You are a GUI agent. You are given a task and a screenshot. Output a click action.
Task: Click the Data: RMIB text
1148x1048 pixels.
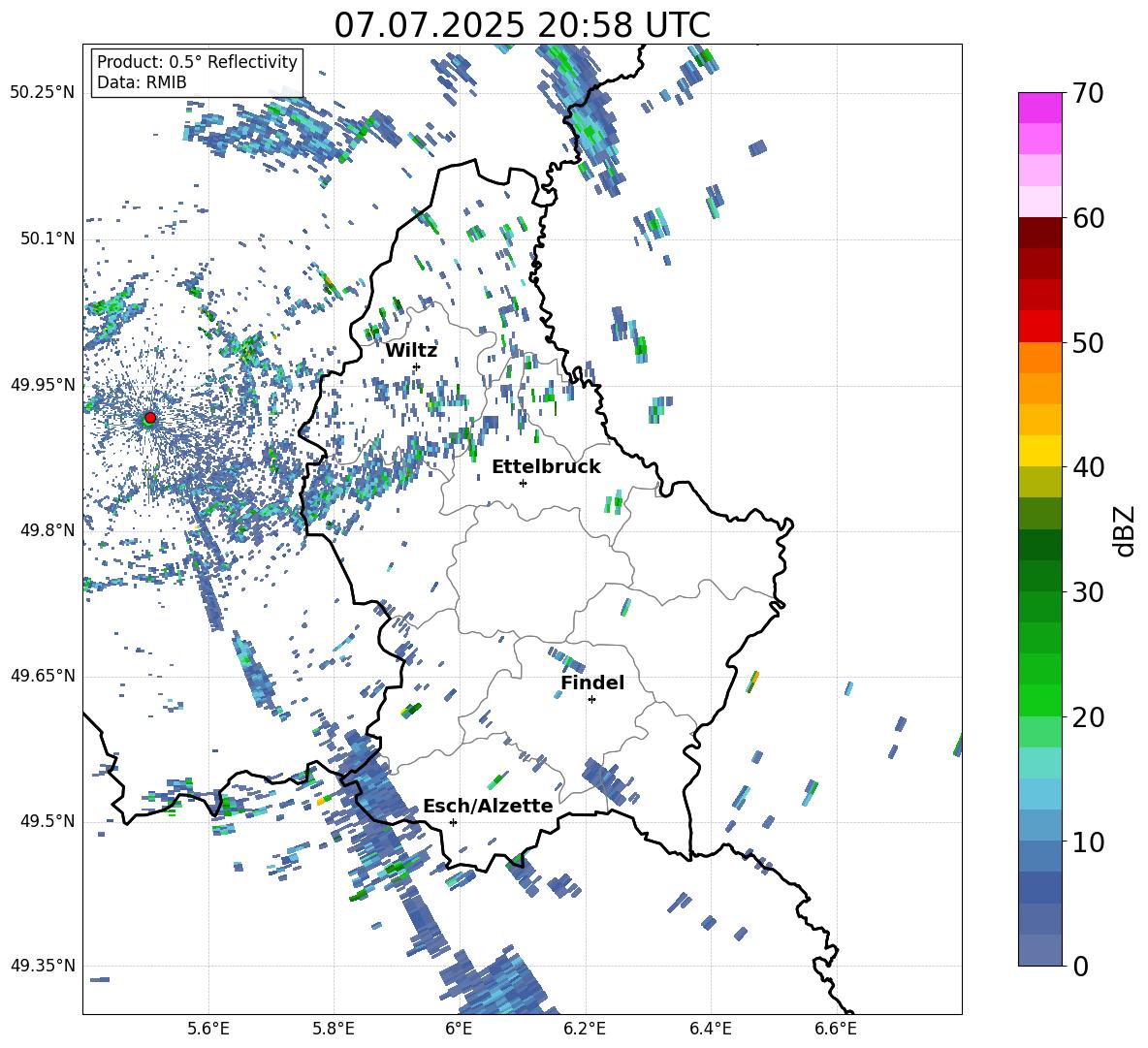click(142, 82)
